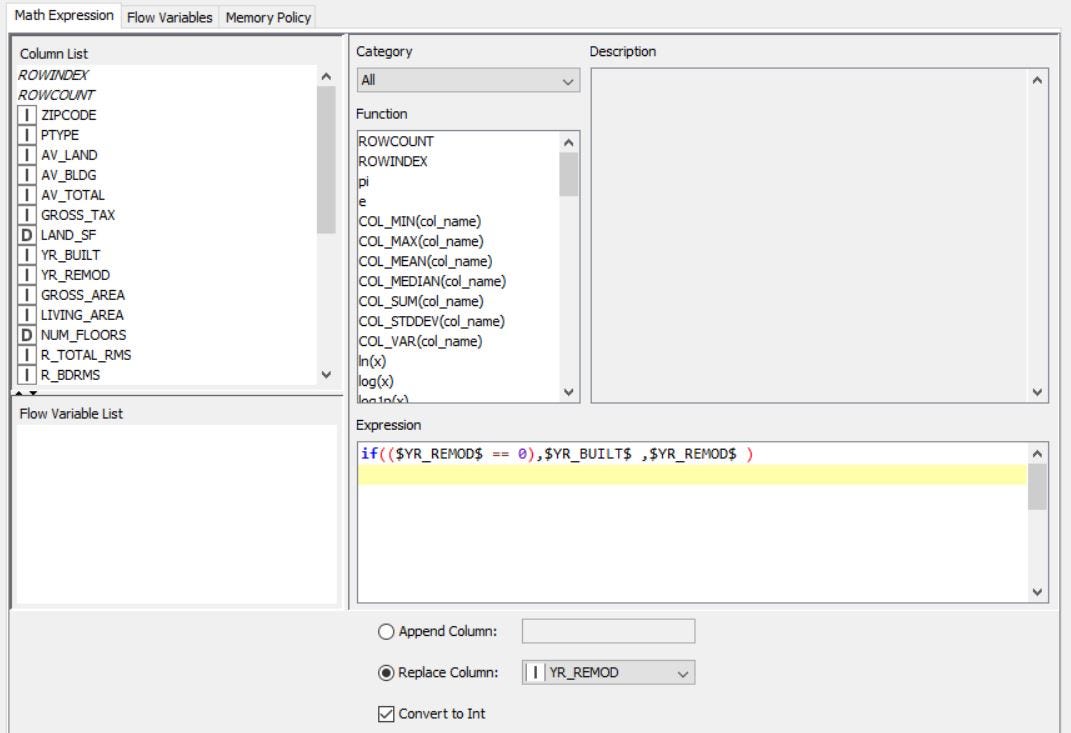Select COL_MEDIAN(col_name) function
Image resolution: width=1071 pixels, height=733 pixels.
click(x=432, y=281)
